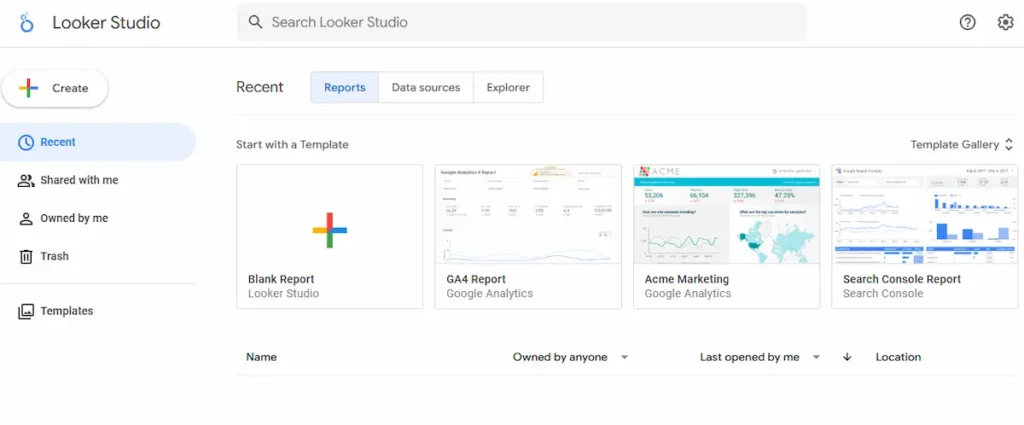Click the gallery icon beside Templates
Viewport: 1024px width, 425px height.
pyautogui.click(x=25, y=311)
